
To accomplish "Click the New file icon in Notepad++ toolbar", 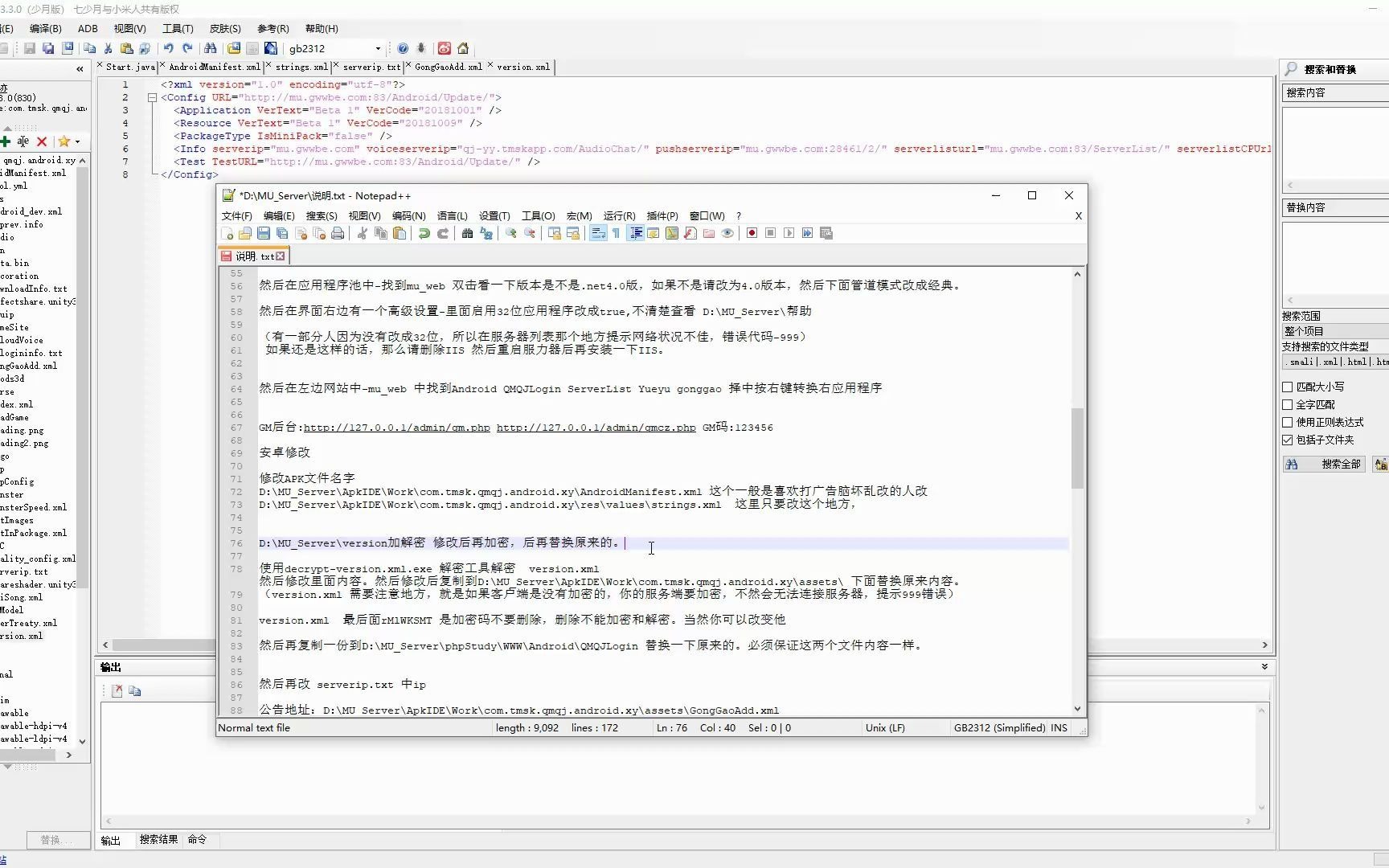I will [x=227, y=234].
